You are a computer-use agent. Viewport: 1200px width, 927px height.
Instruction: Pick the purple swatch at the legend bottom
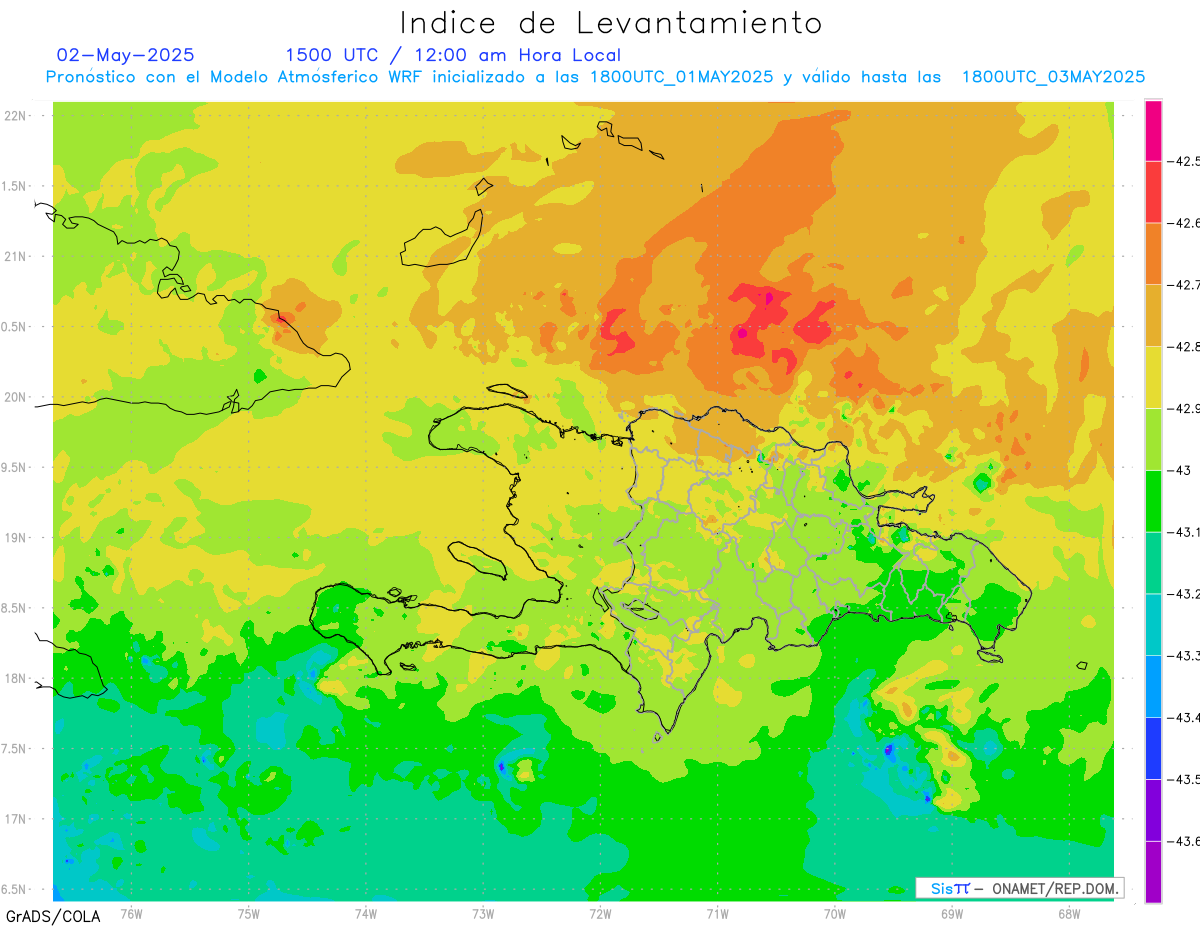pos(1153,872)
